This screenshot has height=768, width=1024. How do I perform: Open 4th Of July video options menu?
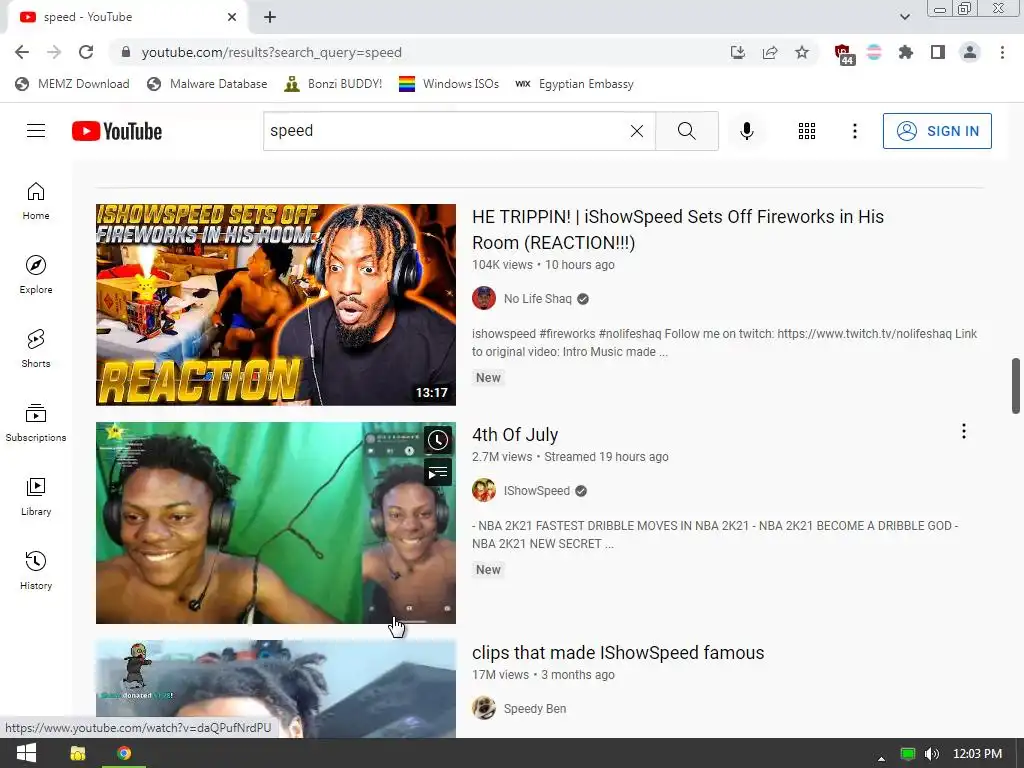tap(963, 431)
